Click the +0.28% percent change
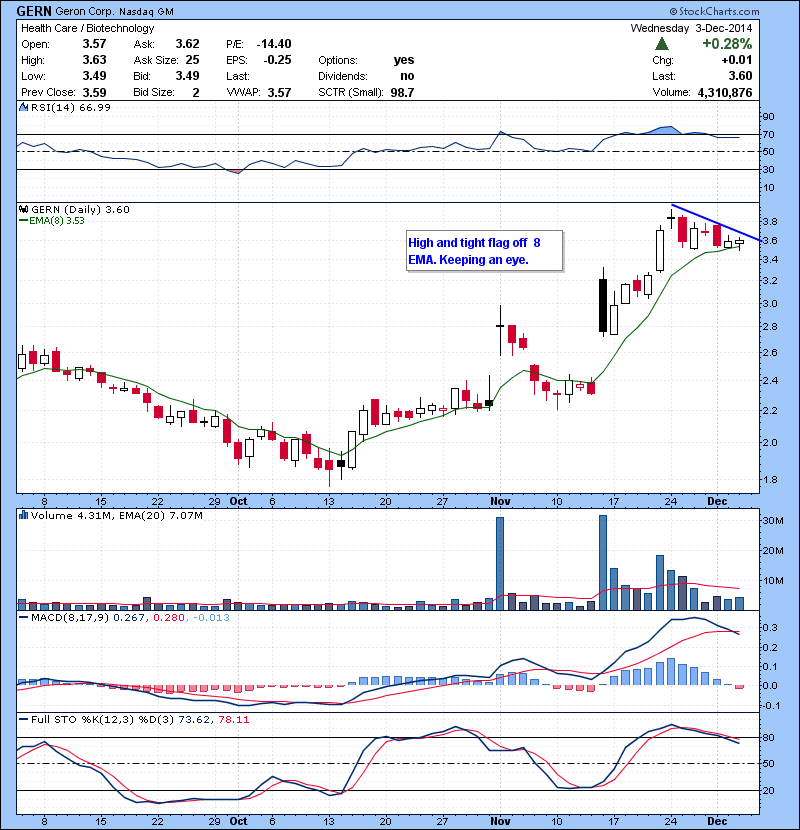 (x=727, y=43)
